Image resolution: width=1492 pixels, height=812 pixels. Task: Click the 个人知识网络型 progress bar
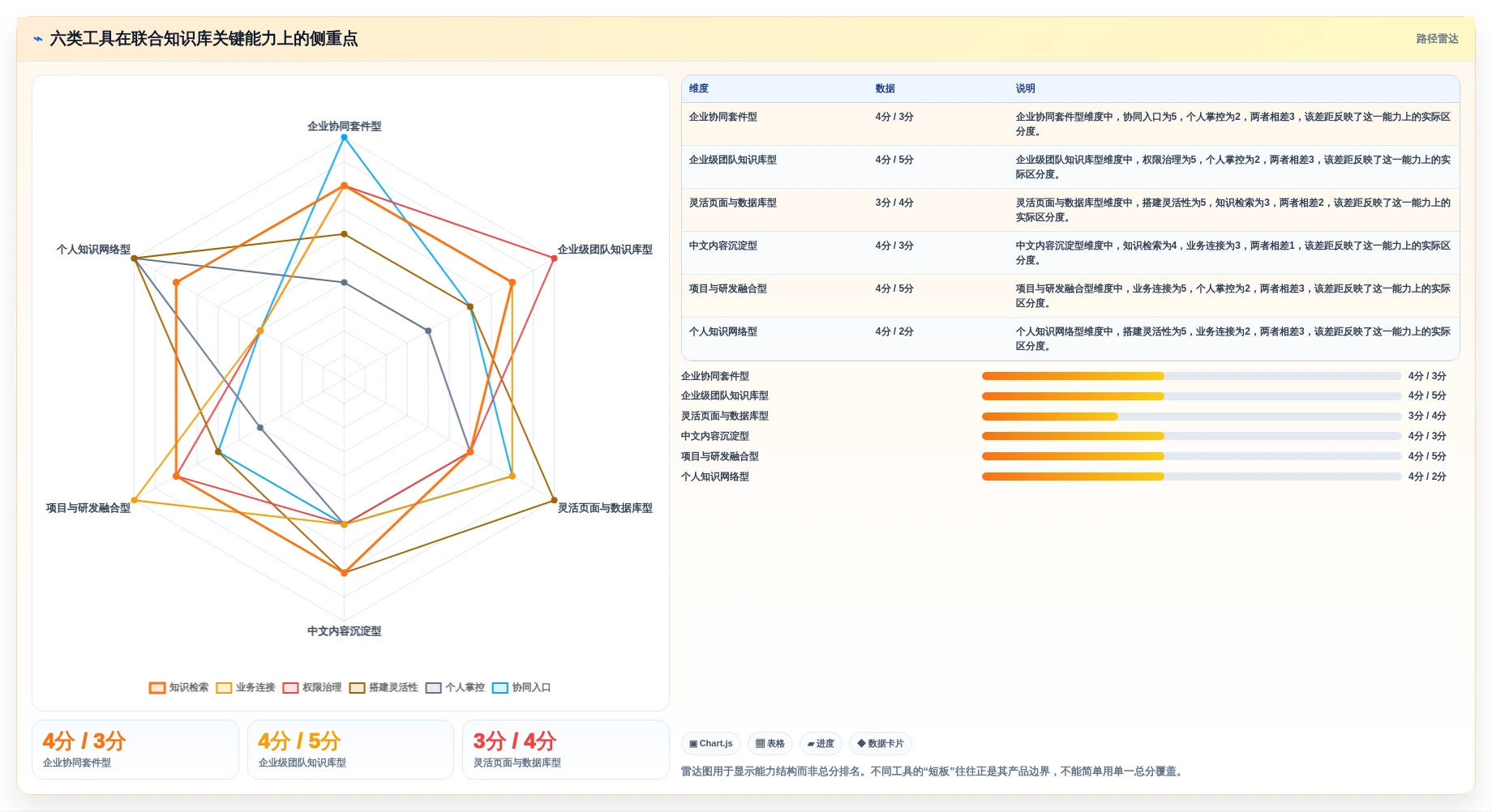(x=1191, y=477)
